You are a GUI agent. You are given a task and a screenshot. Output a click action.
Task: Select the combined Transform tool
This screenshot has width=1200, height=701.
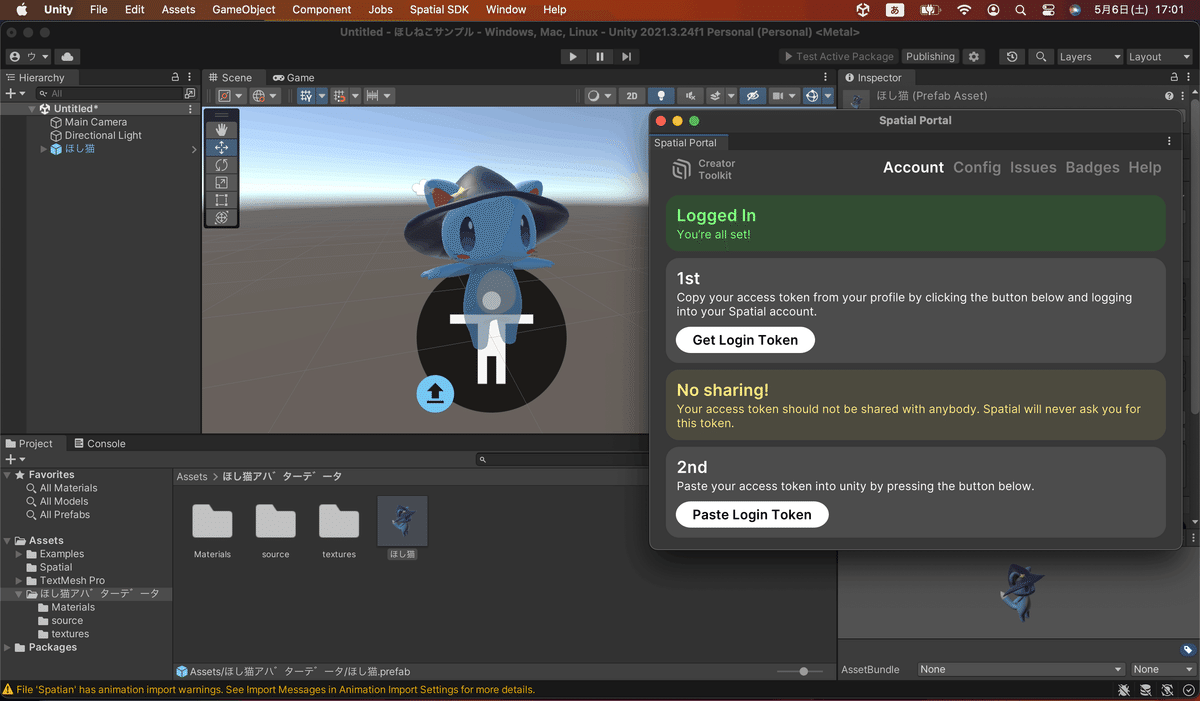coord(222,217)
